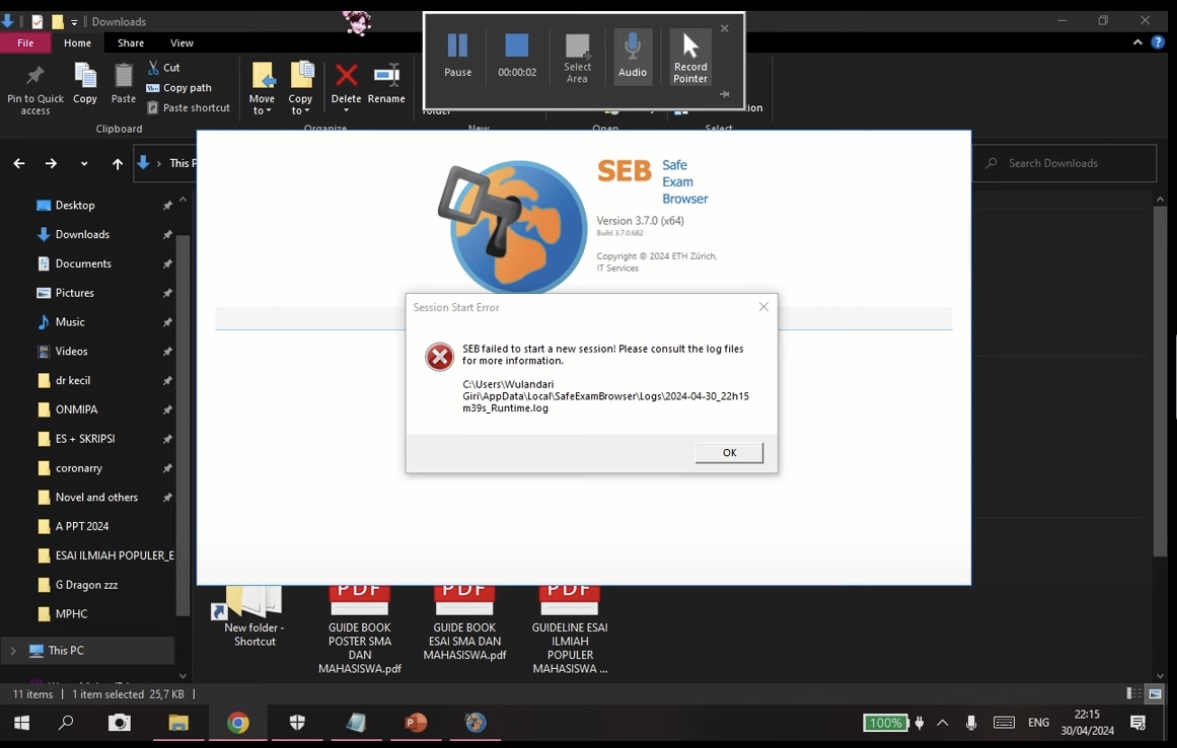Click Pin to Quick access

[35, 89]
